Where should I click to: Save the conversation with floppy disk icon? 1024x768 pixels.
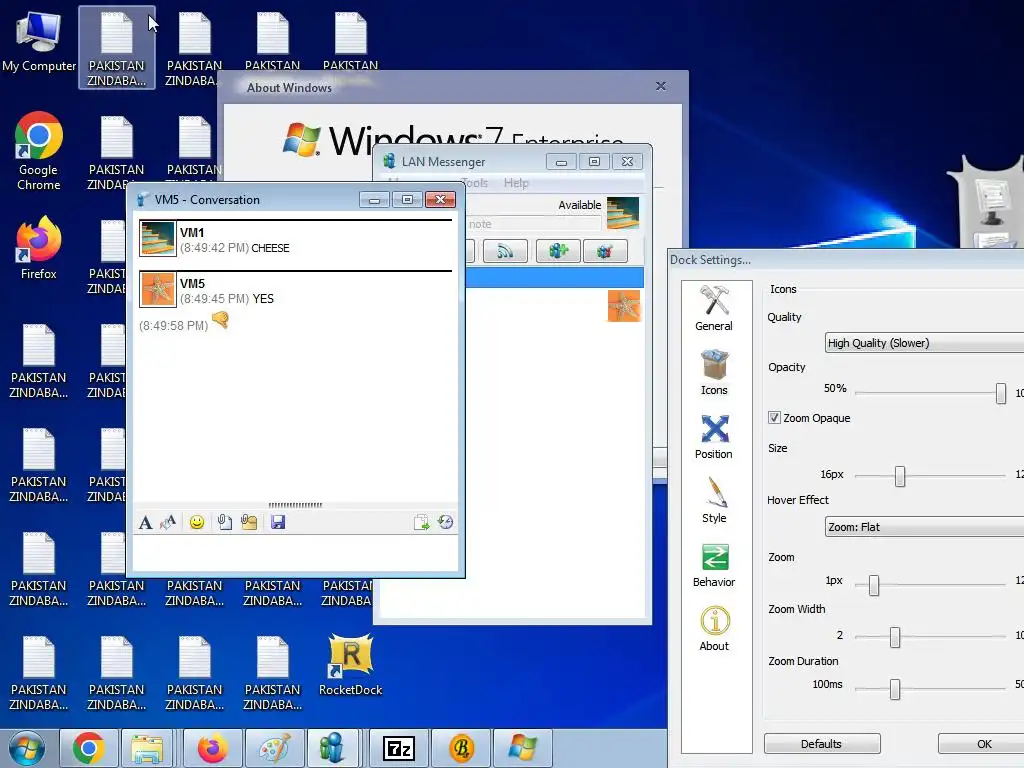(278, 522)
